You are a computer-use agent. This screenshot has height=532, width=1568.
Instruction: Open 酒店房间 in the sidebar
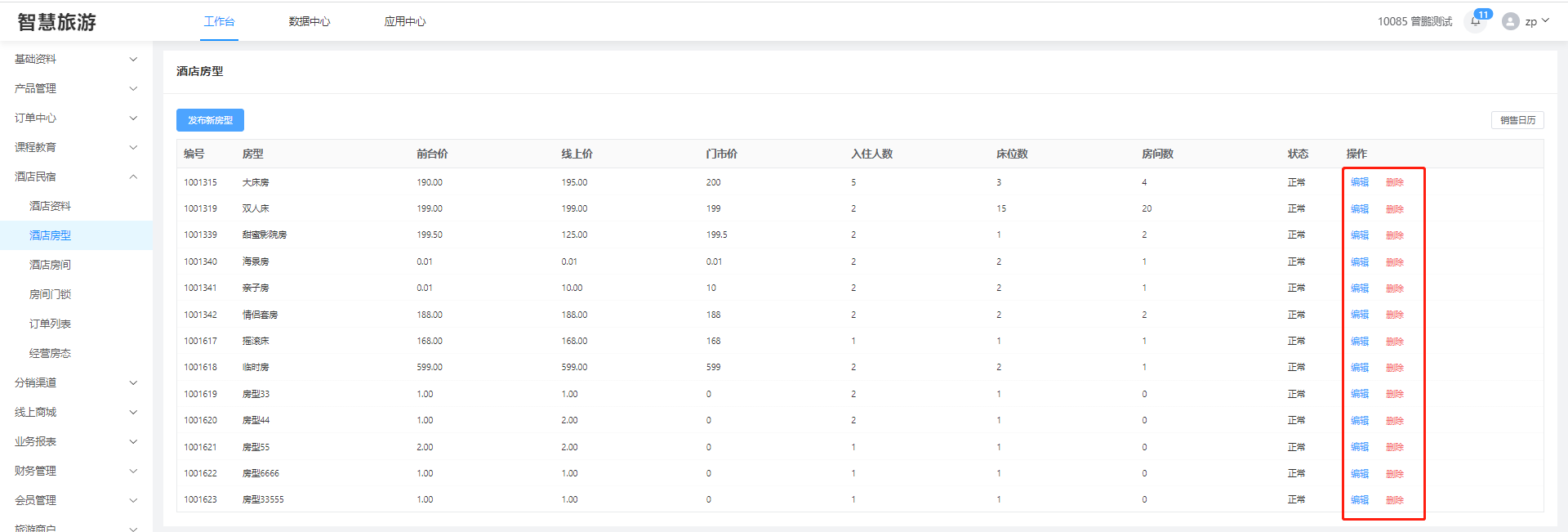(x=50, y=265)
